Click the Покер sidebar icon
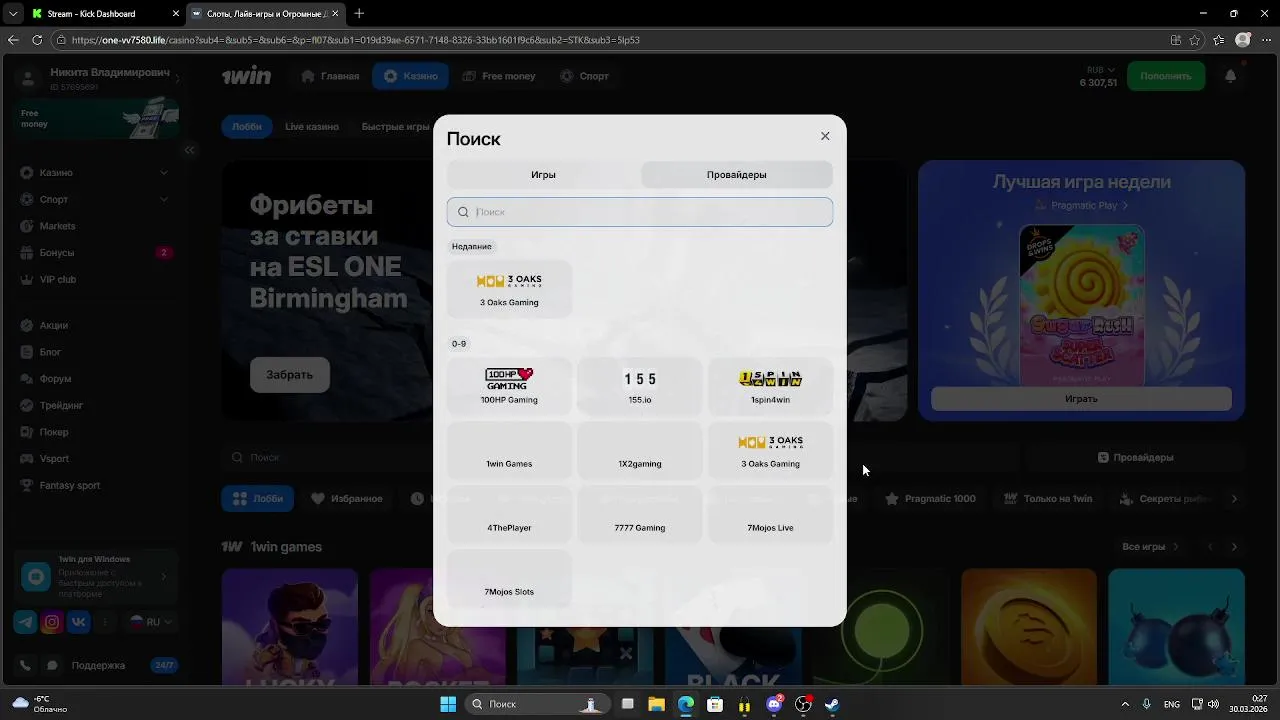This screenshot has width=1280, height=720. point(27,432)
